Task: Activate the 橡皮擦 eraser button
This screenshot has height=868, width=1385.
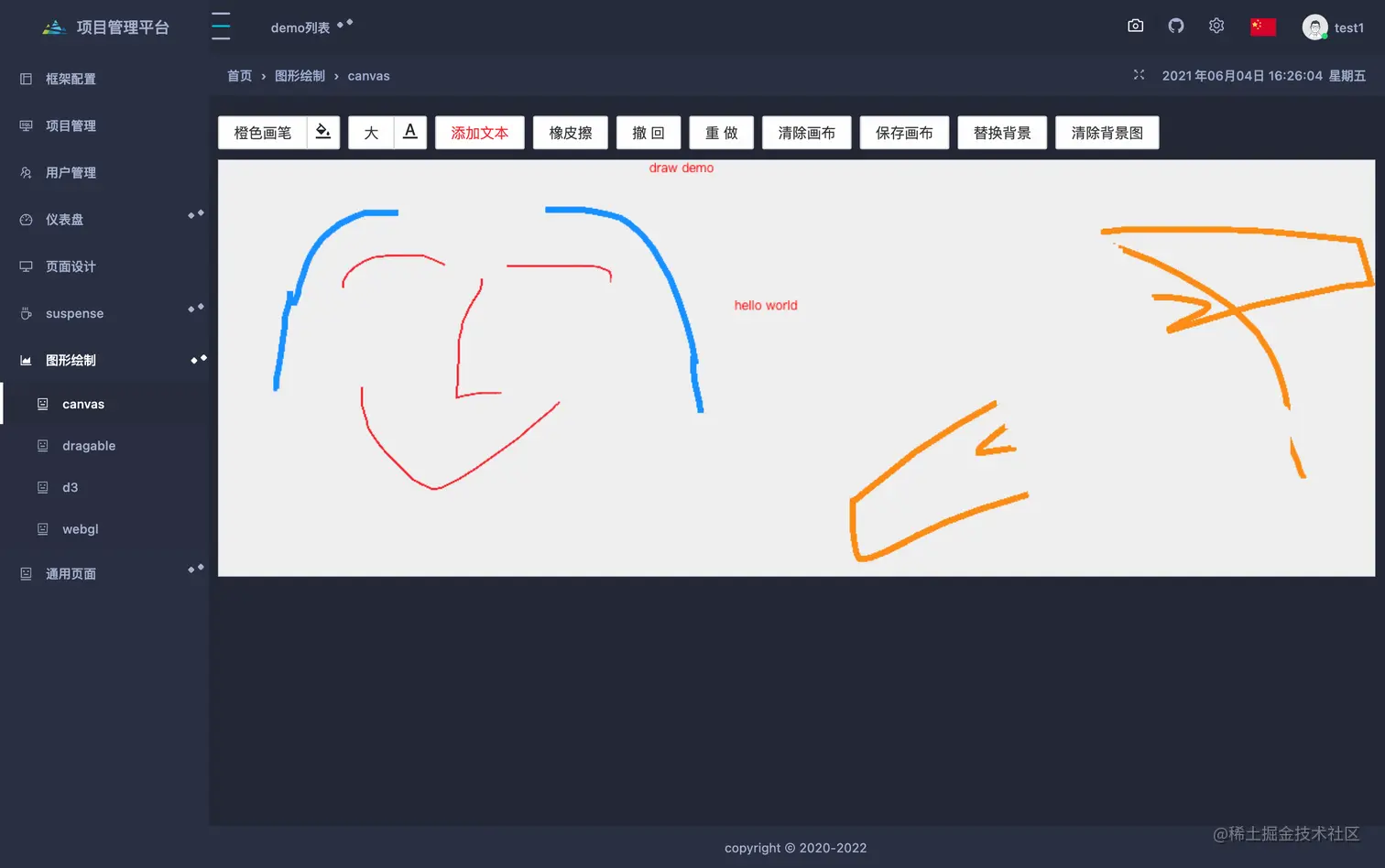Action: (571, 133)
